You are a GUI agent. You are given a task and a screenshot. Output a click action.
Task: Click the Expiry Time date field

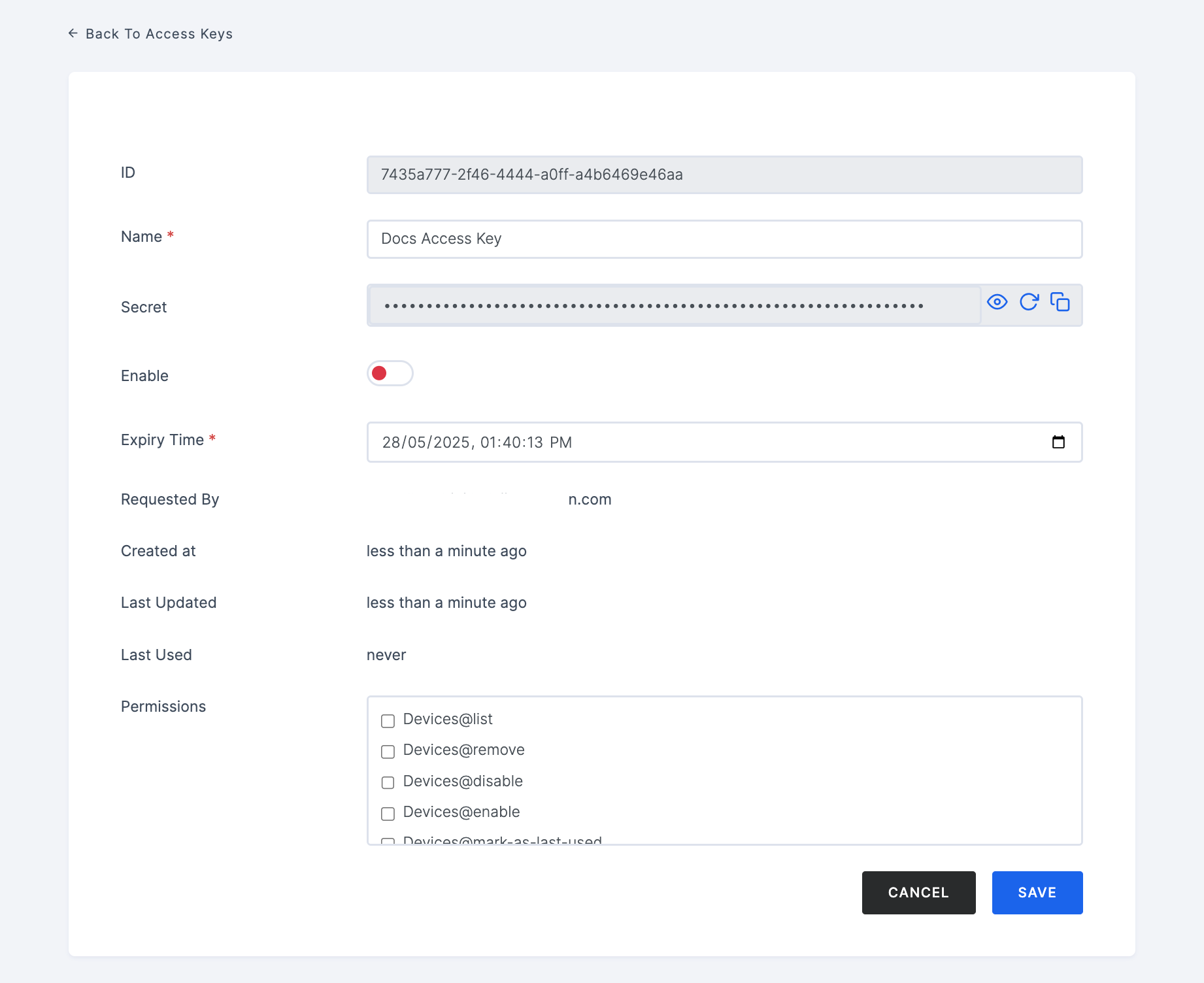[x=724, y=442]
